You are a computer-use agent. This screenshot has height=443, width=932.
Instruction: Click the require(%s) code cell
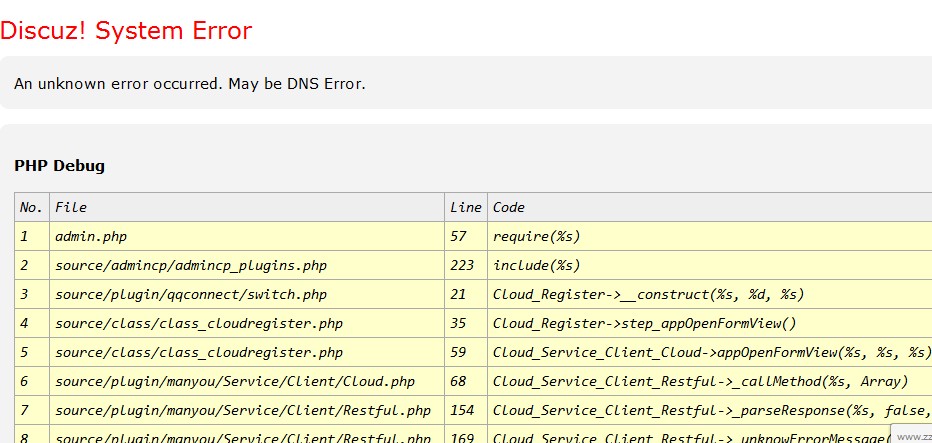tap(536, 236)
